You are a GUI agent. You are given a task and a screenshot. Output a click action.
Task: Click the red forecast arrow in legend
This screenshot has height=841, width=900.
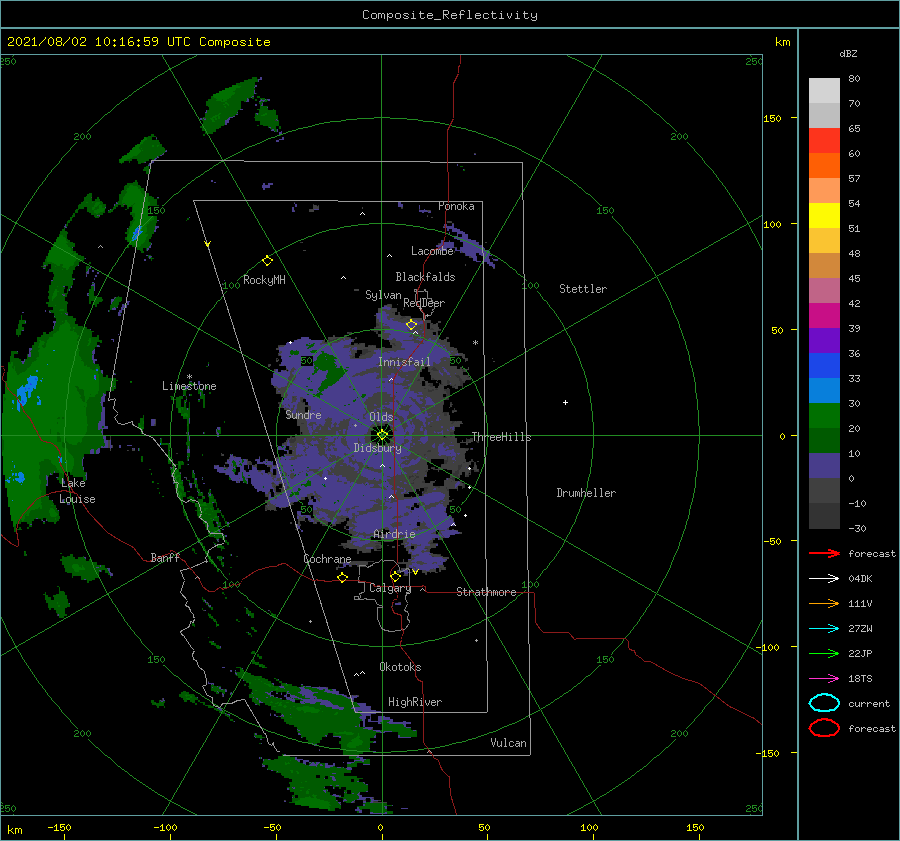click(824, 553)
